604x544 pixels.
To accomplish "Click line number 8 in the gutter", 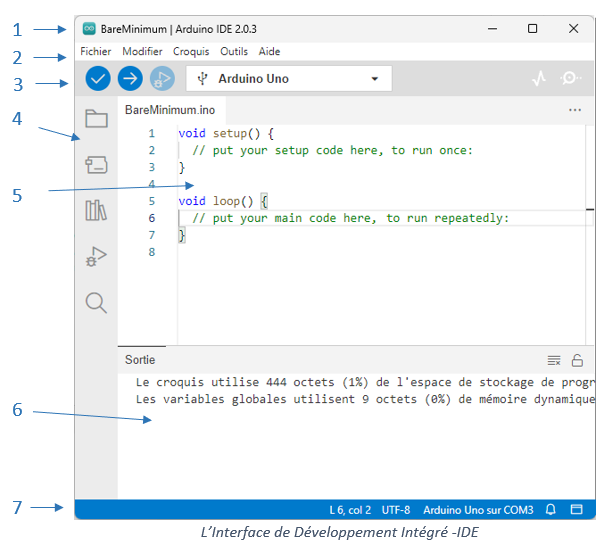I will pos(152,252).
